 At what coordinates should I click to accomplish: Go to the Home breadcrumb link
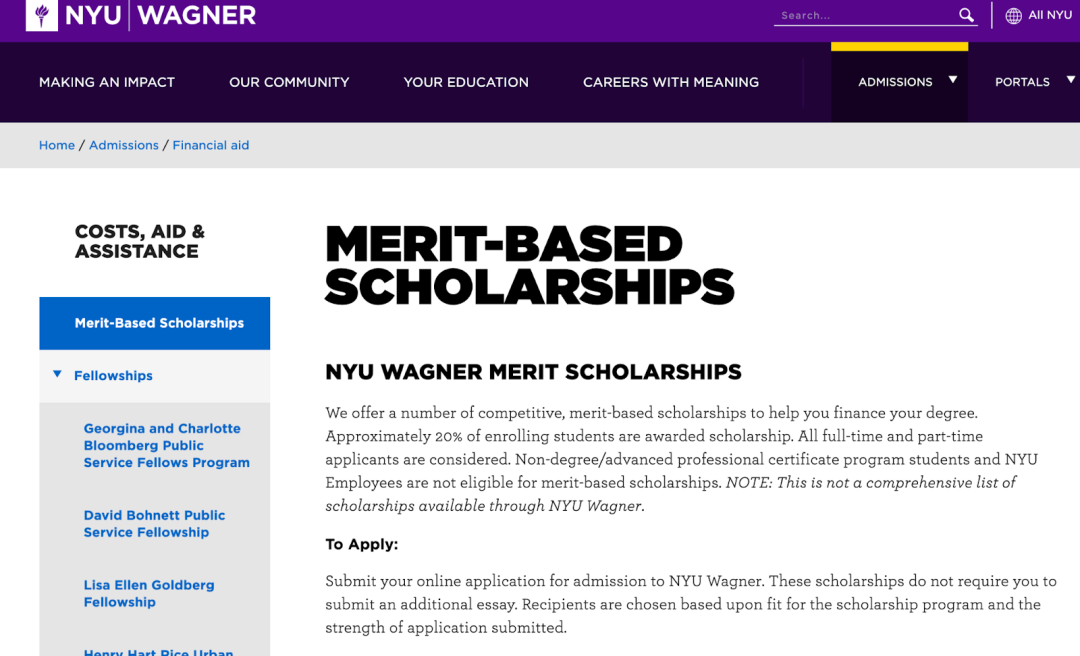pyautogui.click(x=57, y=145)
